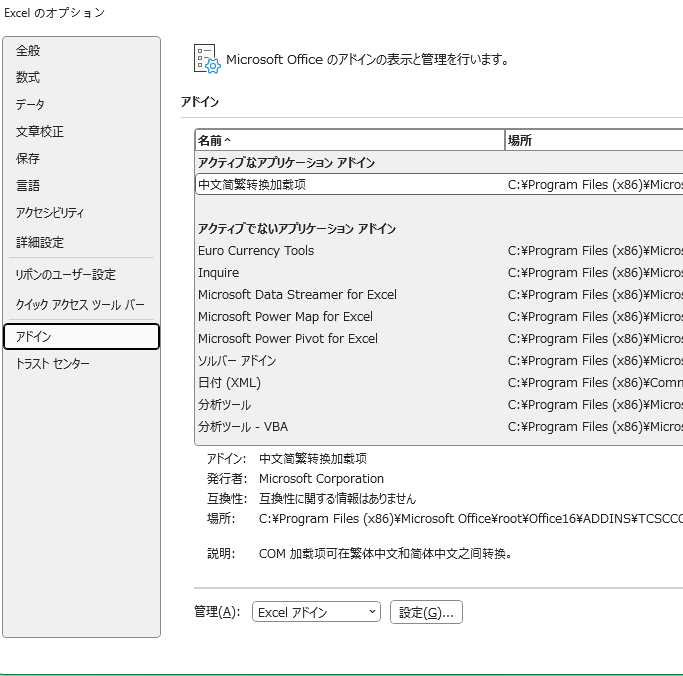The height and width of the screenshot is (676, 683).
Task: Sort list by 名前 column header
Action: [x=350, y=141]
